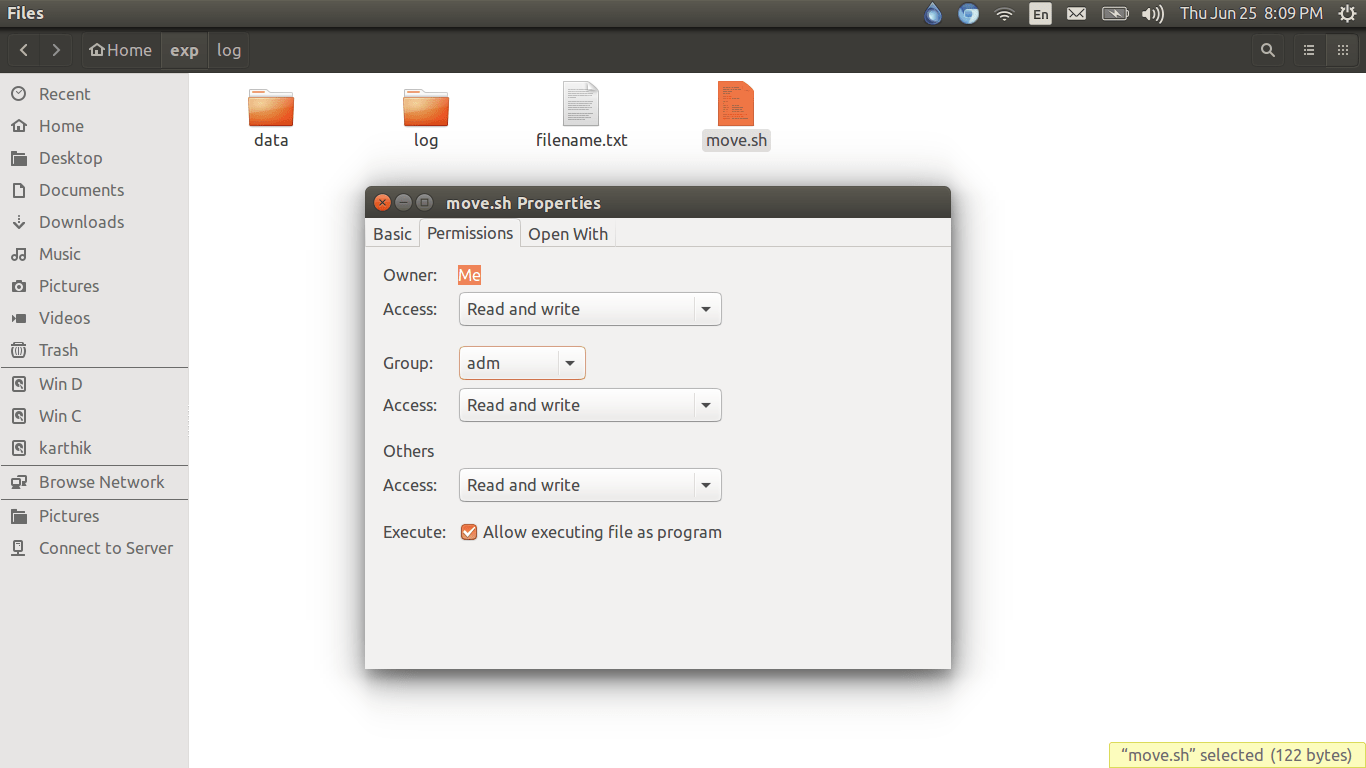Switch to the Basic tab
The width and height of the screenshot is (1366, 768).
392,233
